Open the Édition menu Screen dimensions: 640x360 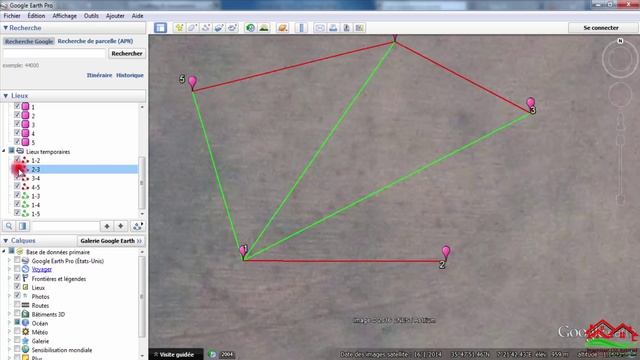click(36, 16)
